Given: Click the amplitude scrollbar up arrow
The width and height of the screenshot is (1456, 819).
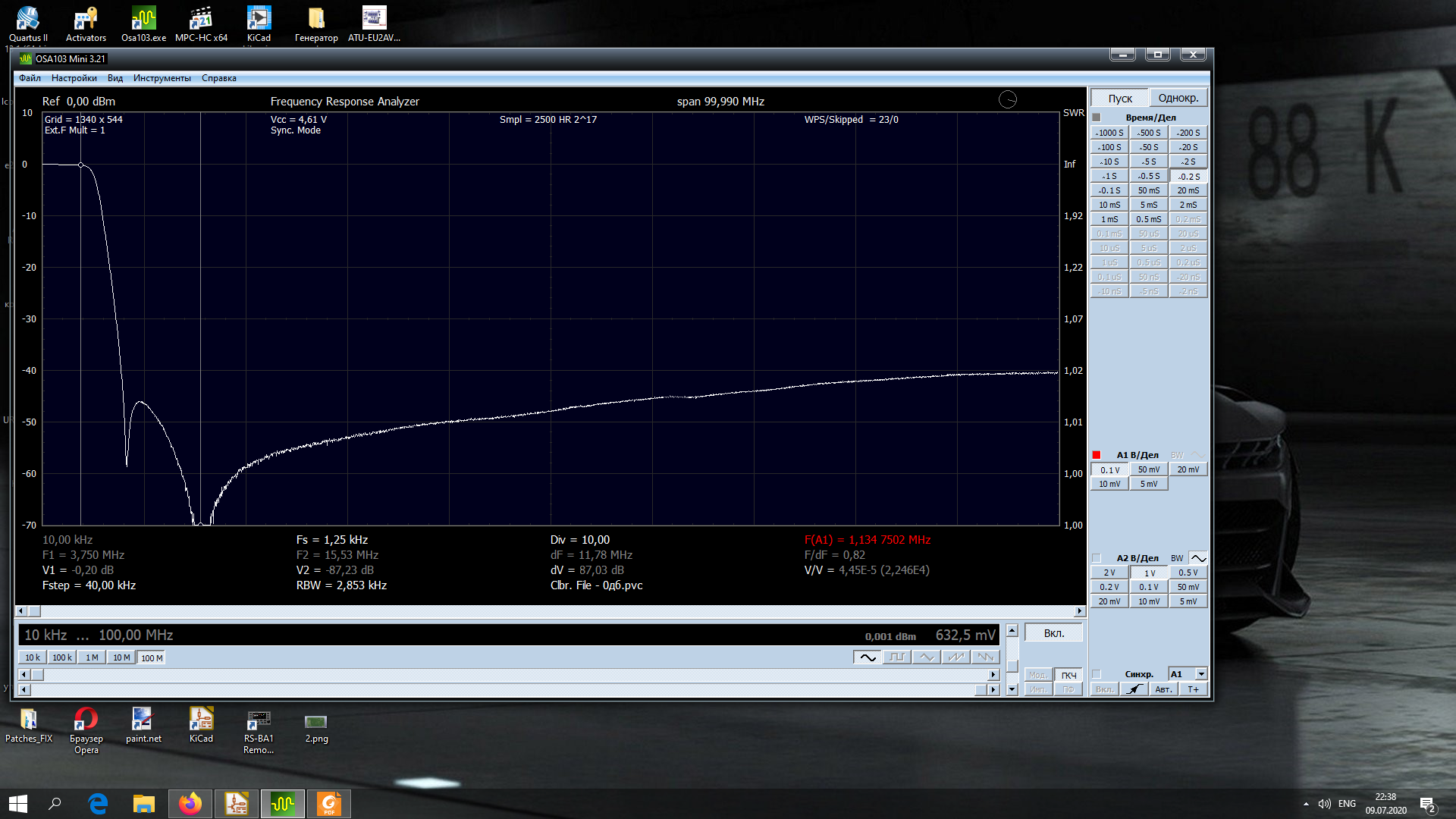Looking at the screenshot, I should coord(1012,631).
